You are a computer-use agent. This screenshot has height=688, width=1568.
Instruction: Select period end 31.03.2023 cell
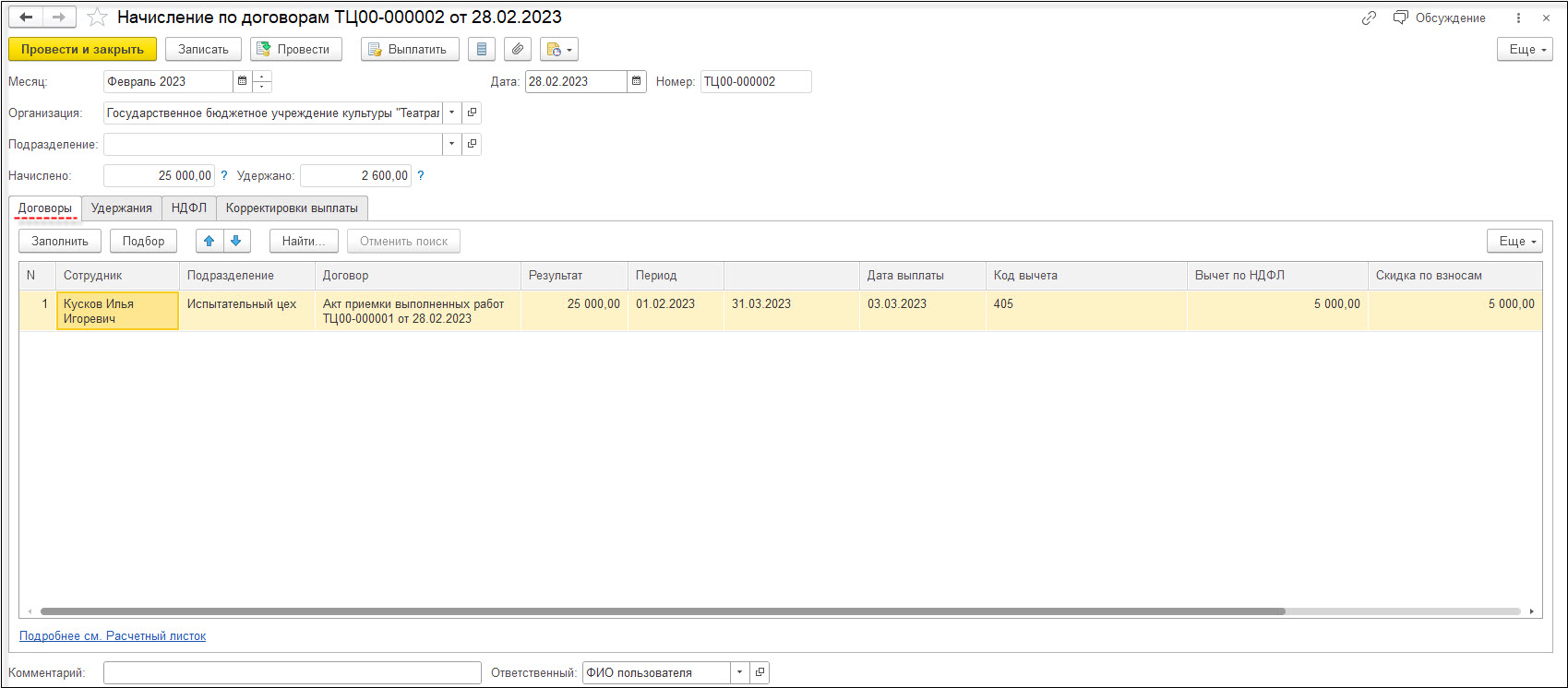(x=792, y=311)
